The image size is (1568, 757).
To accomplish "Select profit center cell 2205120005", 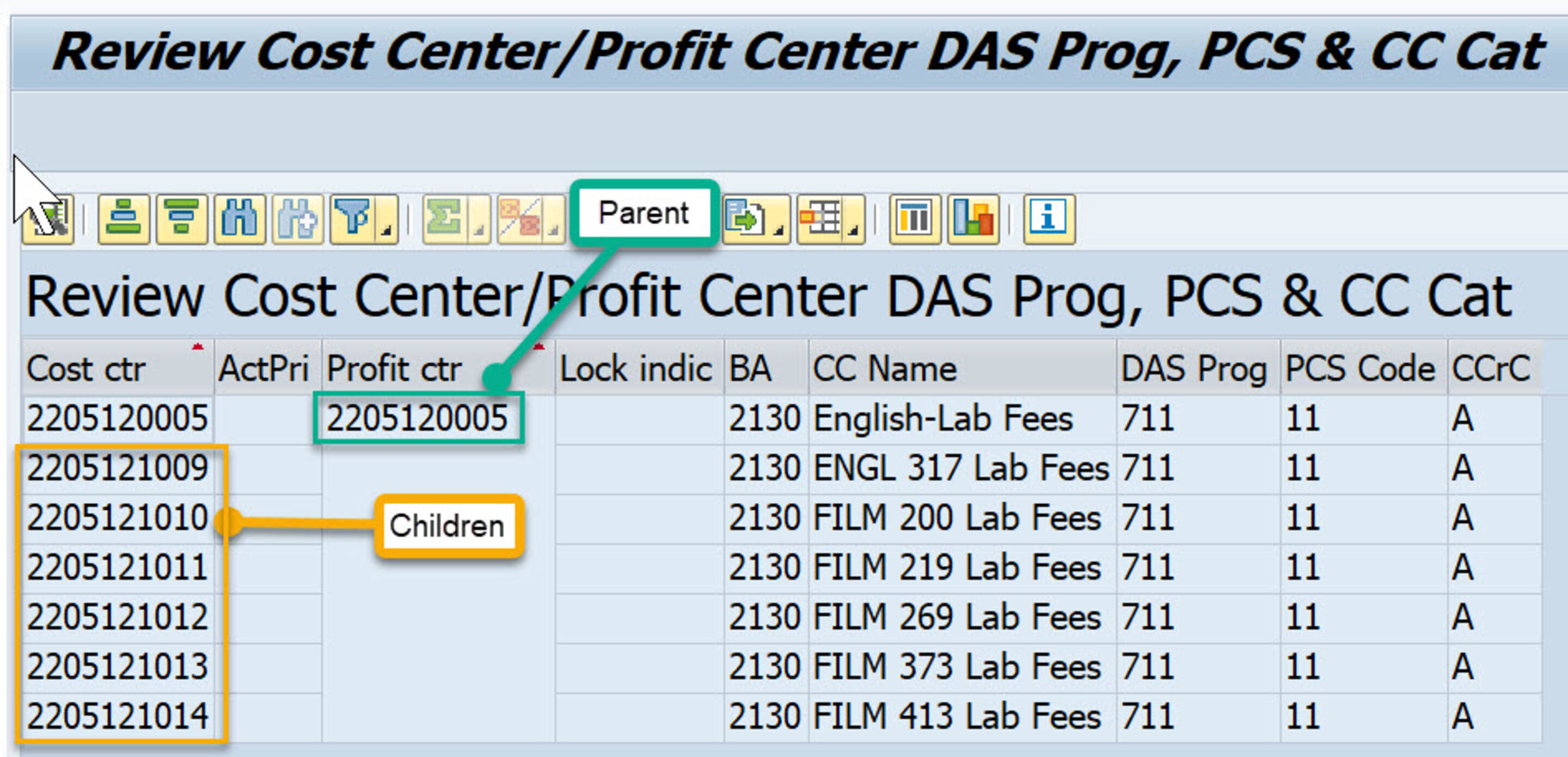I will click(x=418, y=417).
